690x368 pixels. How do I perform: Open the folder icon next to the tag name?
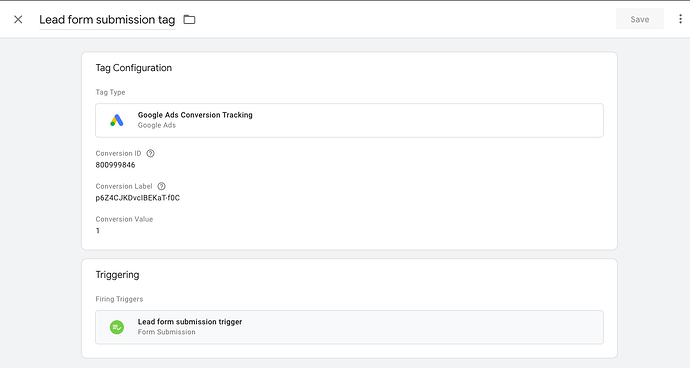[189, 19]
